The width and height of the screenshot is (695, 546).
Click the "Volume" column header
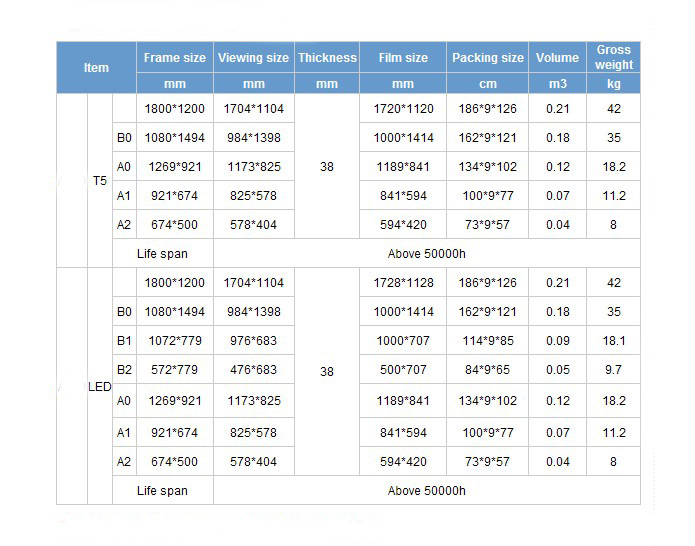click(x=557, y=58)
